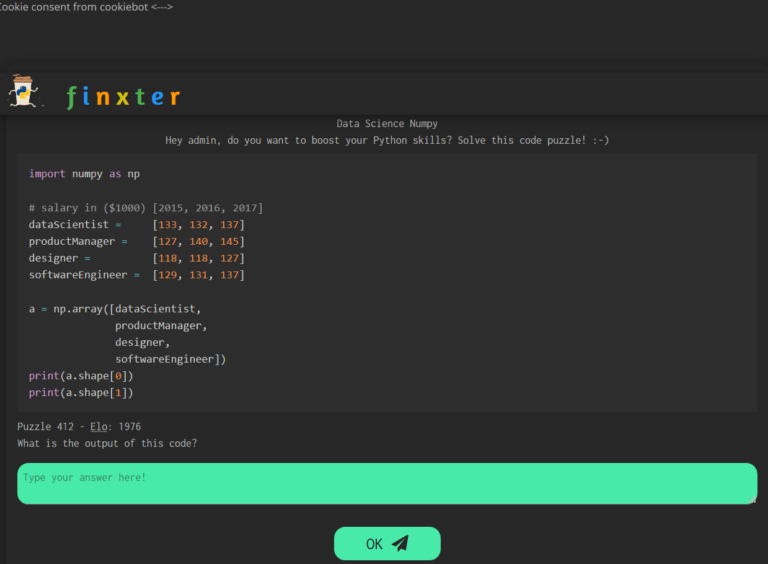Image resolution: width=768 pixels, height=564 pixels.
Task: Click the Finxter coffee cup mascot icon
Action: coord(22,93)
